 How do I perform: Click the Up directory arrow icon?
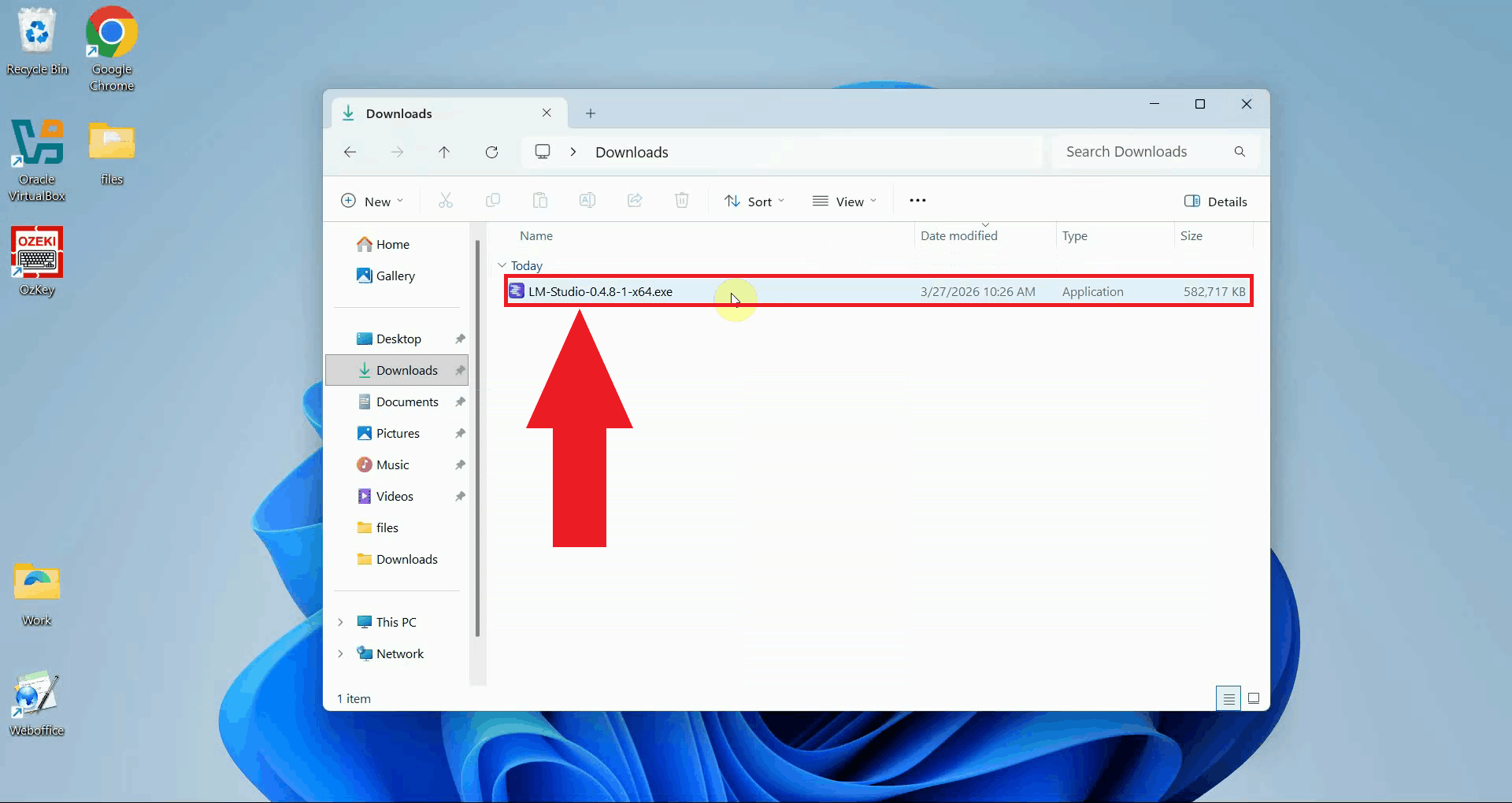tap(444, 152)
